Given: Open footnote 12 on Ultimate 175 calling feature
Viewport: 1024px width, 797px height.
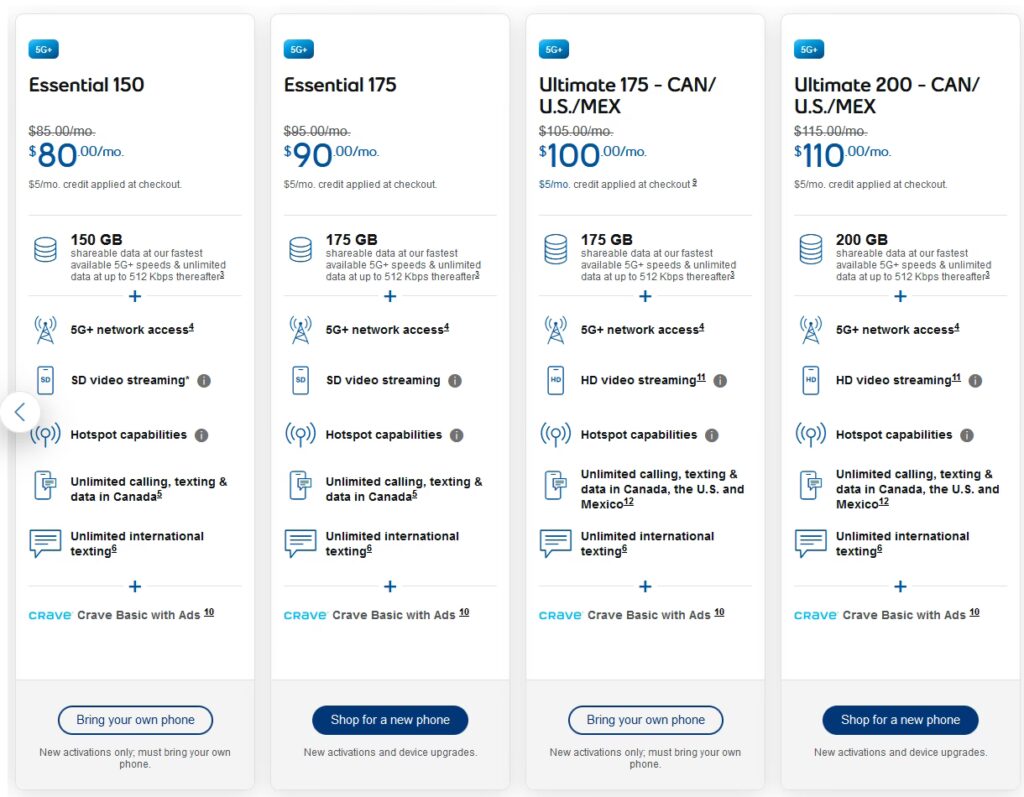Looking at the screenshot, I should [629, 503].
